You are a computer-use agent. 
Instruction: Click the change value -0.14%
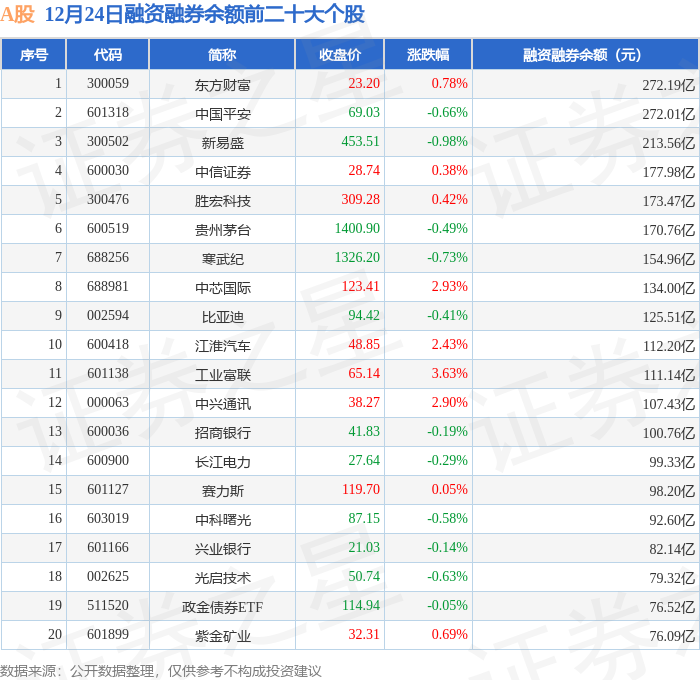(447, 548)
